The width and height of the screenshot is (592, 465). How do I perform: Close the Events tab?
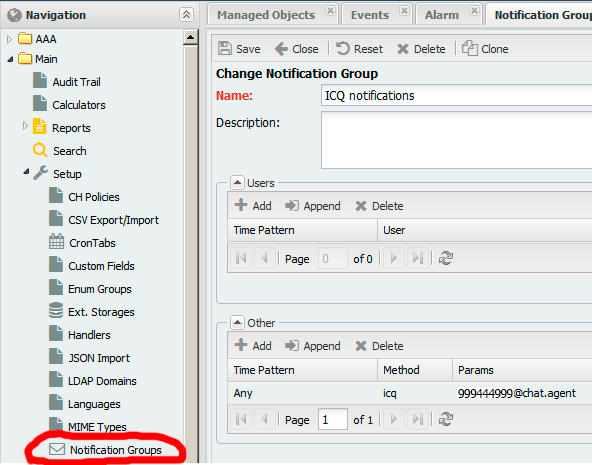point(404,10)
